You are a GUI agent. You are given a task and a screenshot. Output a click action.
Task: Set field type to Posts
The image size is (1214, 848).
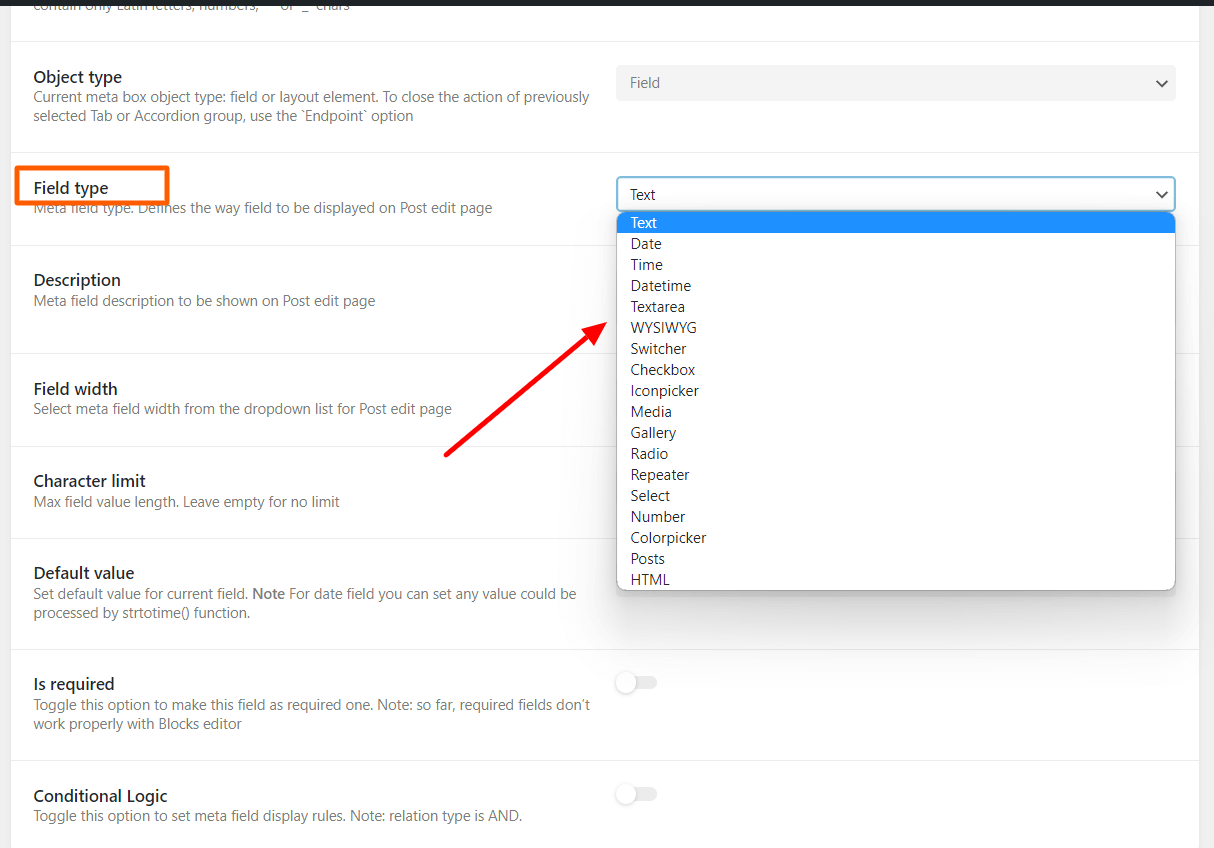pyautogui.click(x=895, y=559)
